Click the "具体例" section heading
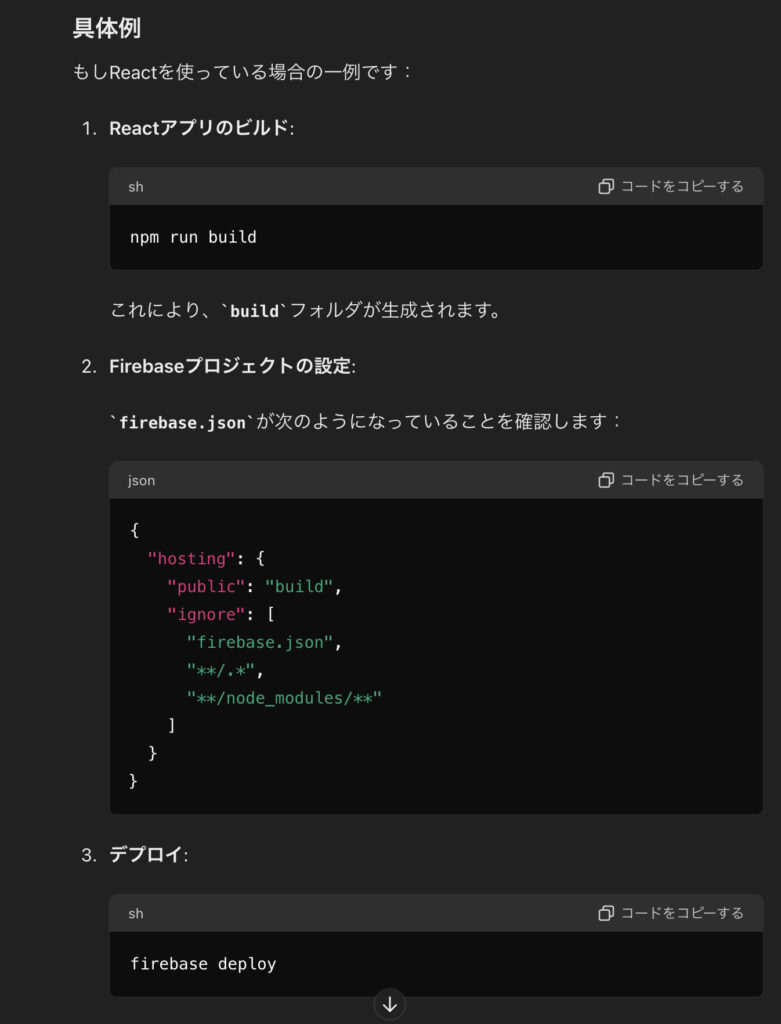This screenshot has height=1024, width=781. coord(107,28)
